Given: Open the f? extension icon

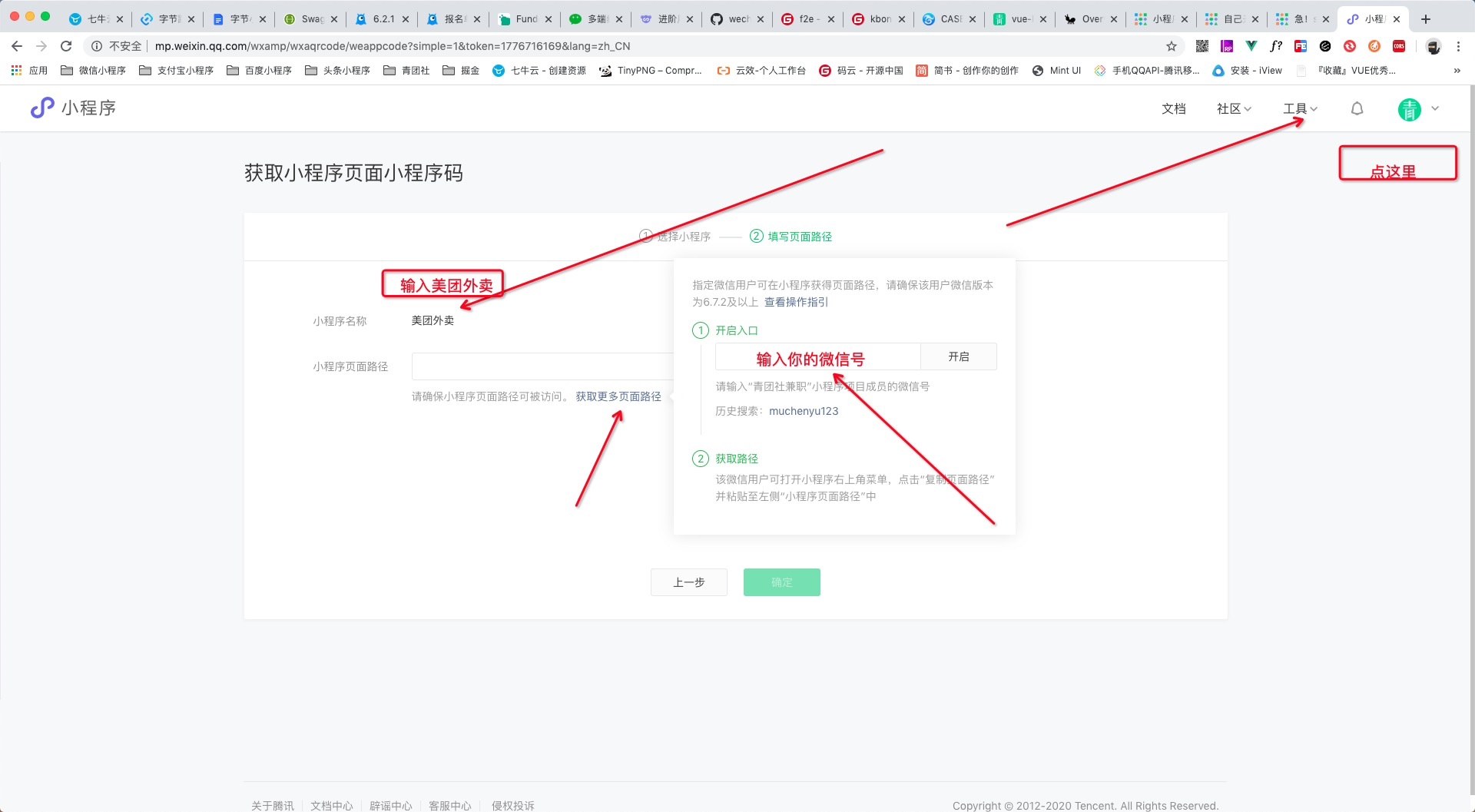Looking at the screenshot, I should (1276, 46).
